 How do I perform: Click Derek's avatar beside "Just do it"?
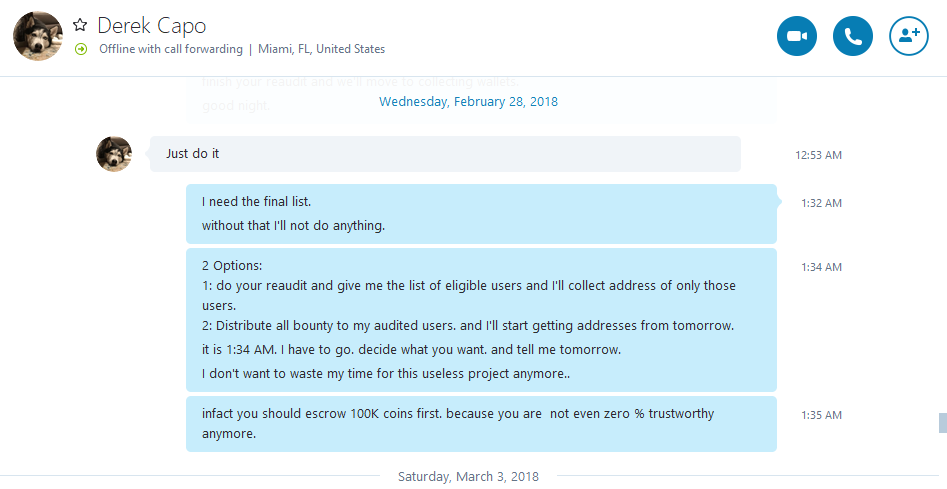pos(114,154)
